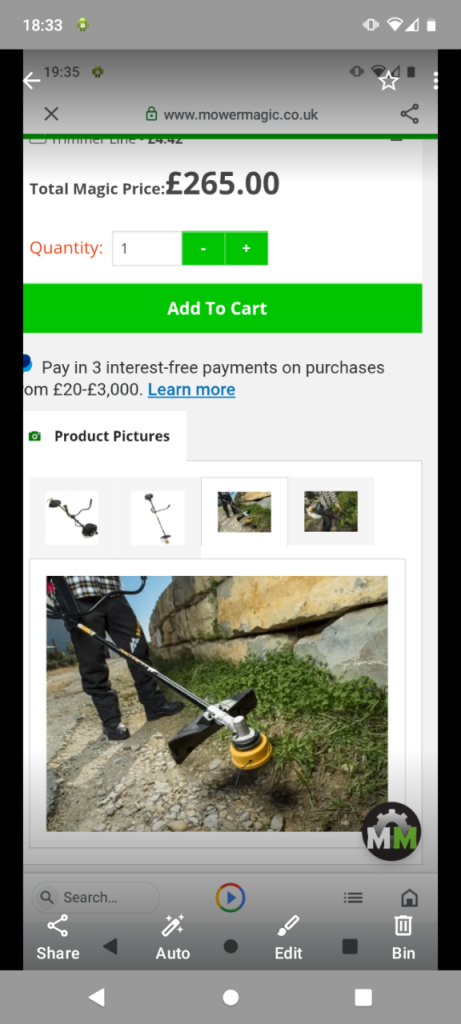Open the Edit pencil tool
Screen dimensions: 461x1024
tap(288, 938)
